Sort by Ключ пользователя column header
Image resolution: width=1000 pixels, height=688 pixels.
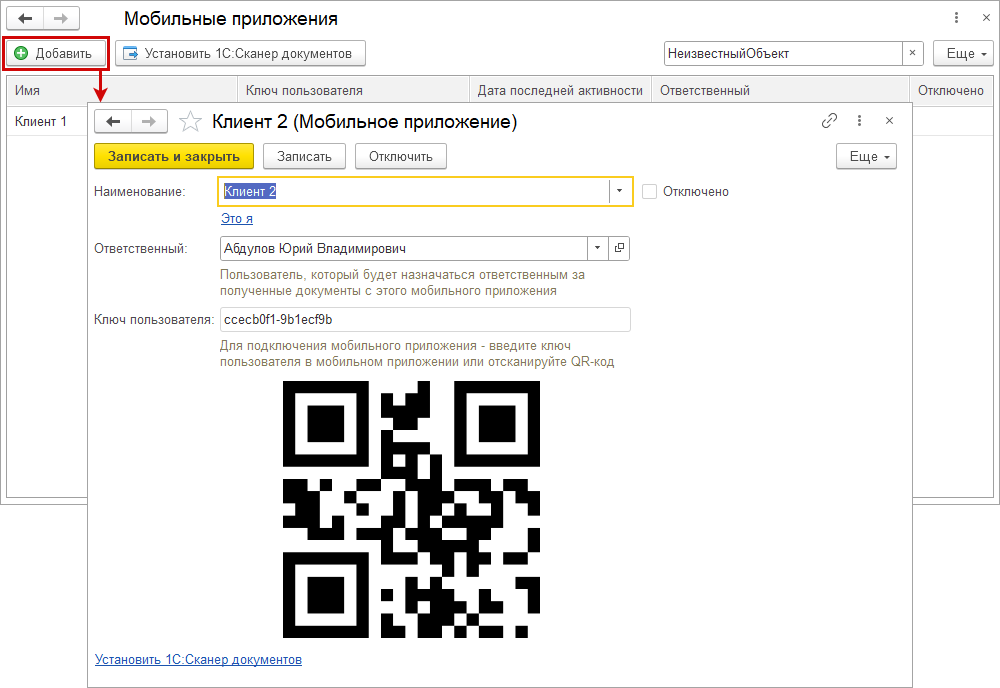pyautogui.click(x=353, y=91)
